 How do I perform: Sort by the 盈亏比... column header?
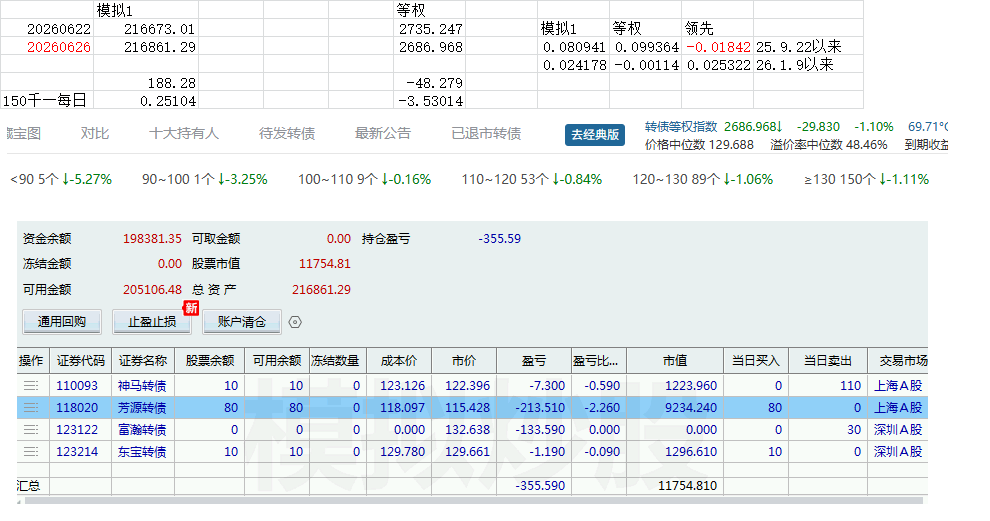599,361
